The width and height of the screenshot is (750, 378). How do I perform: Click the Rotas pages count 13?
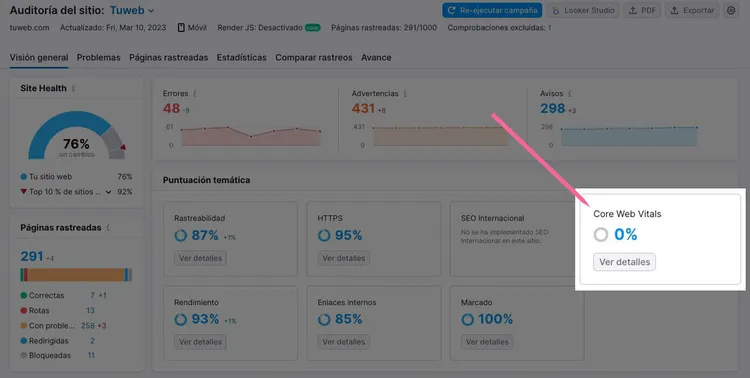(90, 311)
